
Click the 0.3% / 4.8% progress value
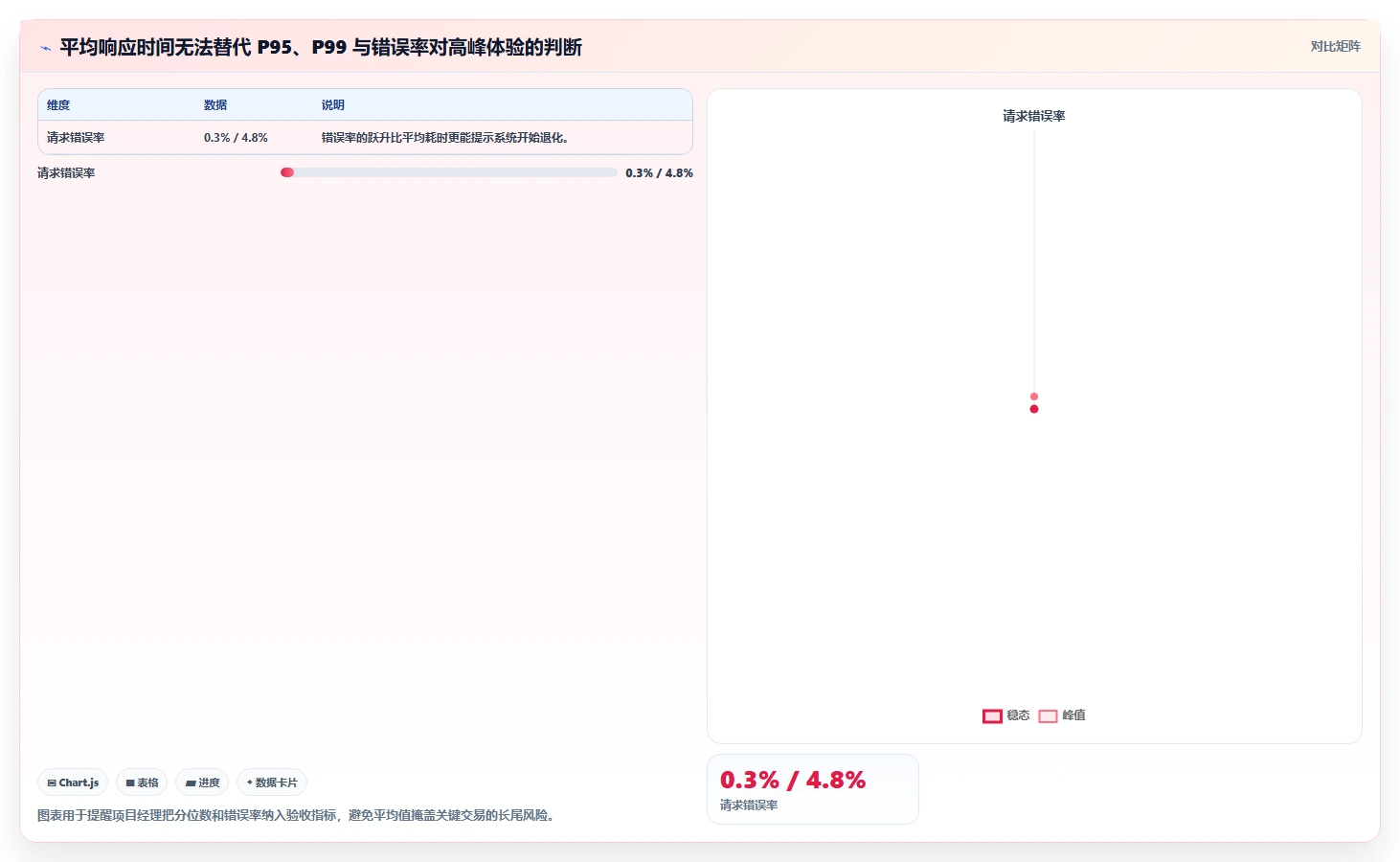tap(659, 173)
